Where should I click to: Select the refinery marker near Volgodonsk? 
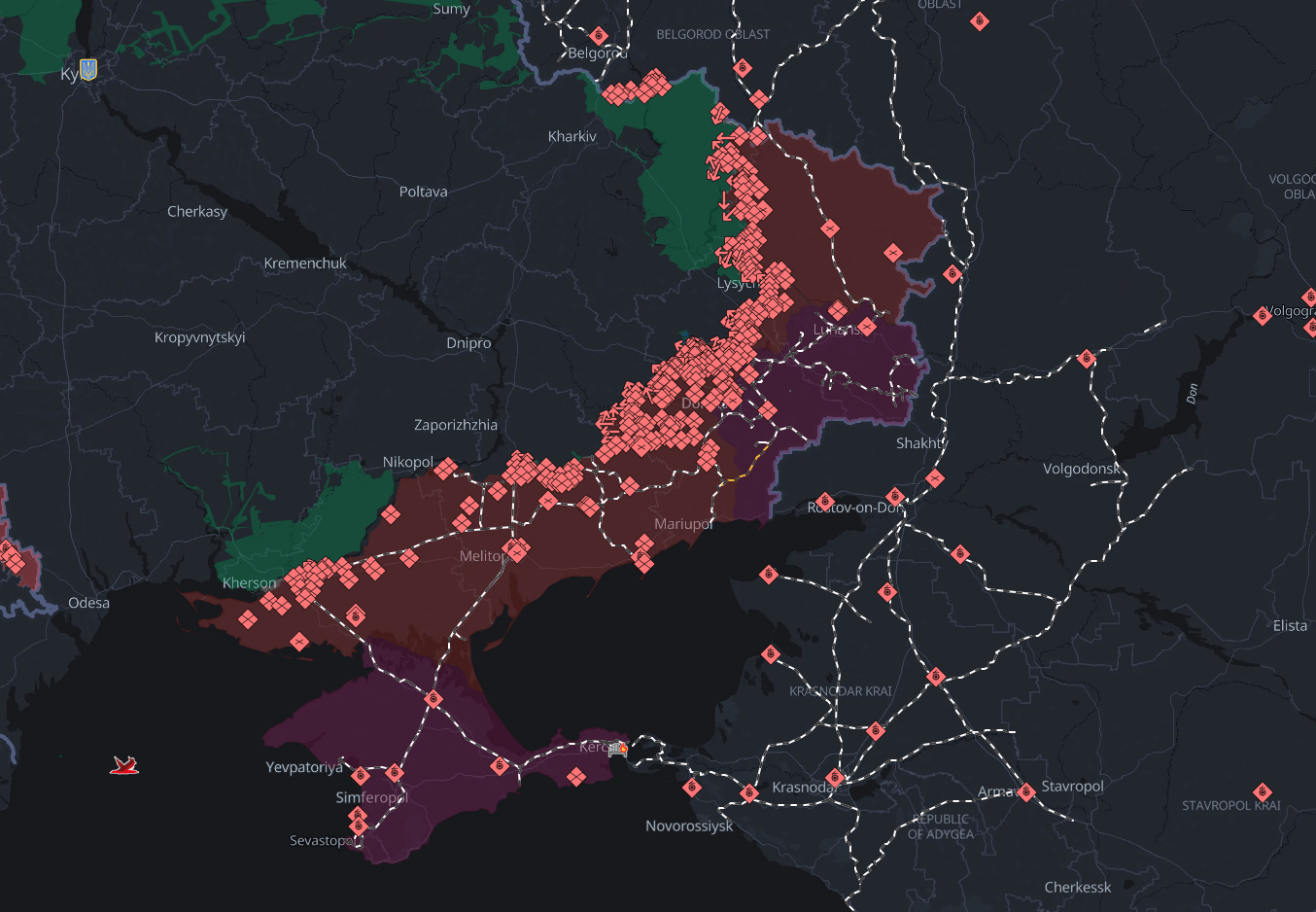coord(1086,358)
